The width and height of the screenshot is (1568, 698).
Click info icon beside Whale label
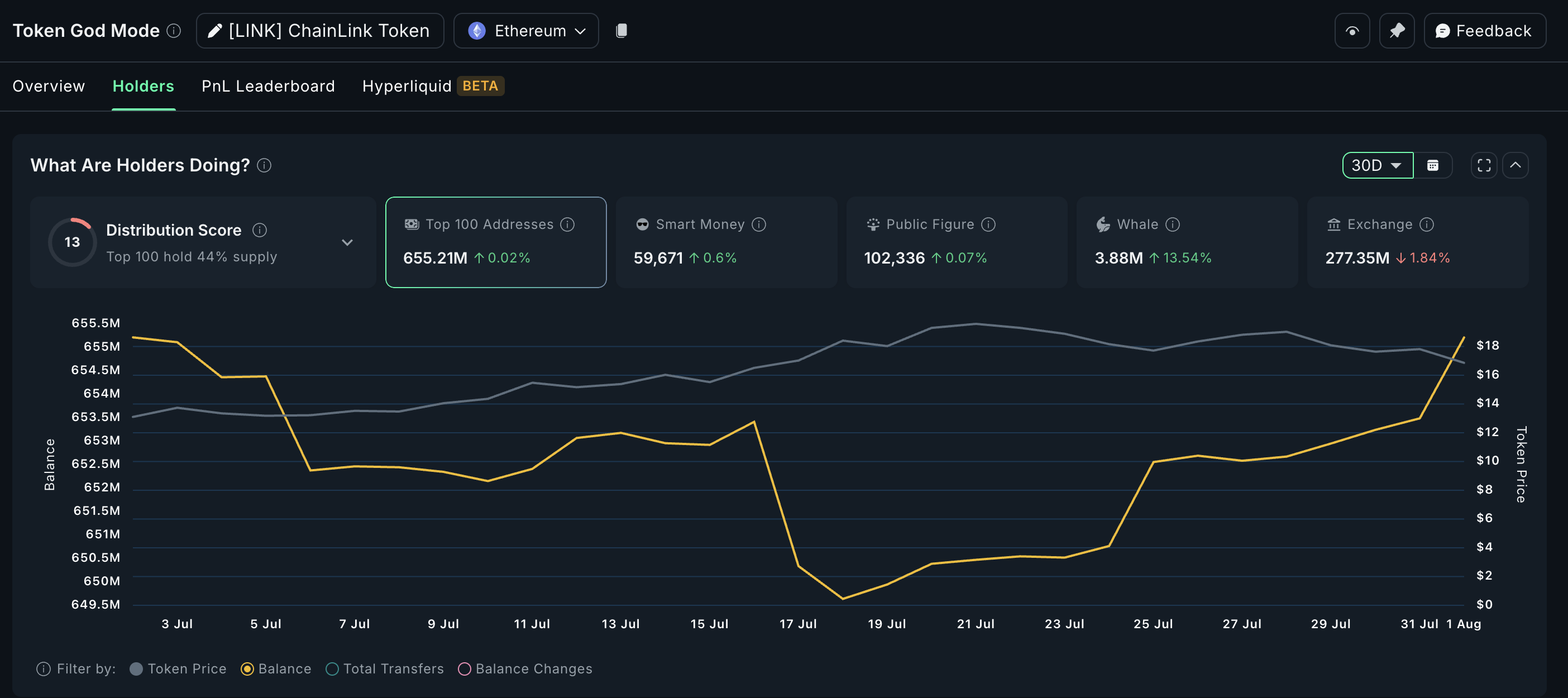1172,224
